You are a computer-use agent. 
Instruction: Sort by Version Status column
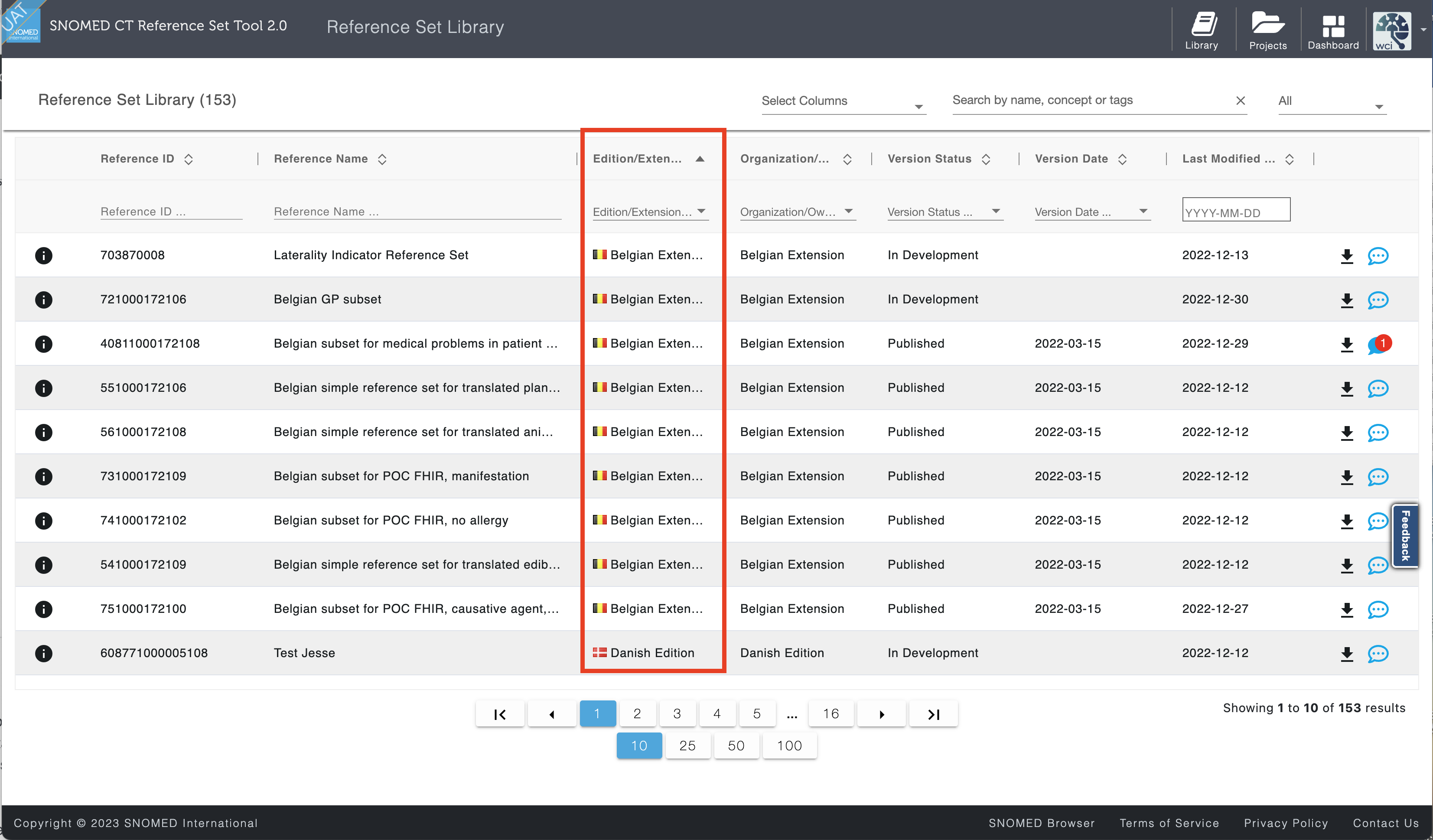[x=986, y=159]
